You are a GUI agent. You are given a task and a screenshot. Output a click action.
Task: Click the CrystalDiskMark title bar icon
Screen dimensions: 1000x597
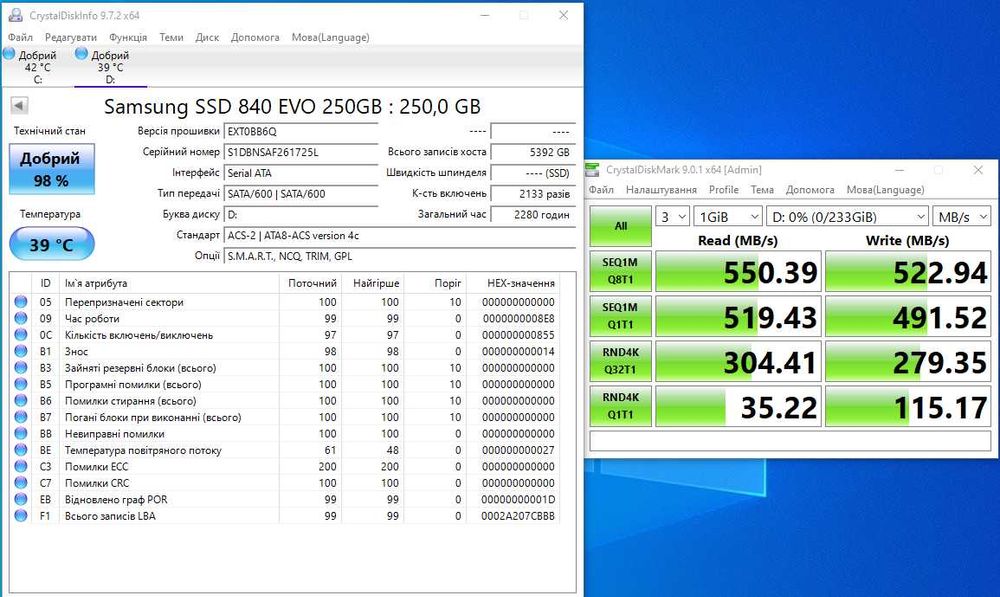click(x=592, y=170)
